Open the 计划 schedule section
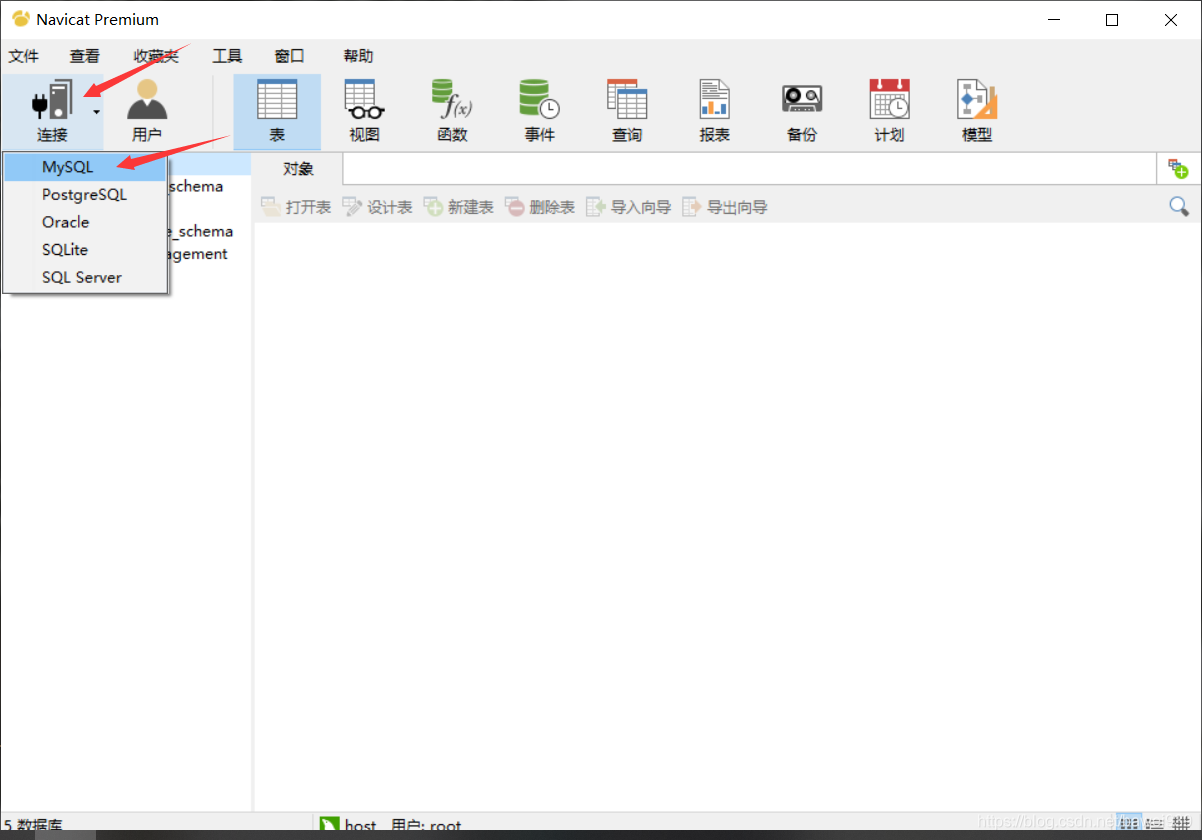1202x840 pixels. pos(889,110)
